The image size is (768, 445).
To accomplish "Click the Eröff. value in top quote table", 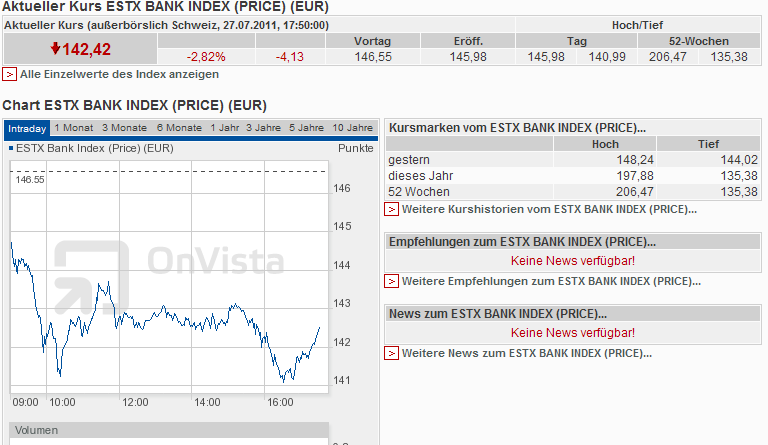I will pos(468,57).
